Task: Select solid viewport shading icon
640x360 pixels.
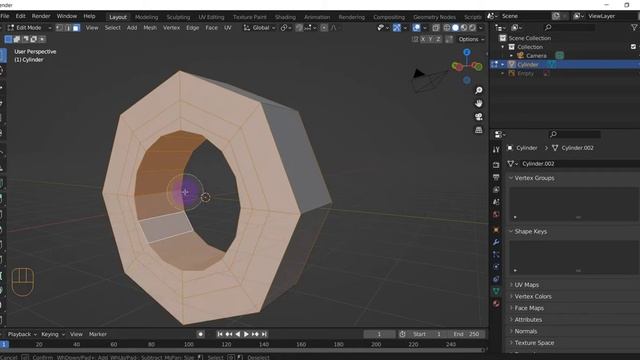Action: coord(455,28)
